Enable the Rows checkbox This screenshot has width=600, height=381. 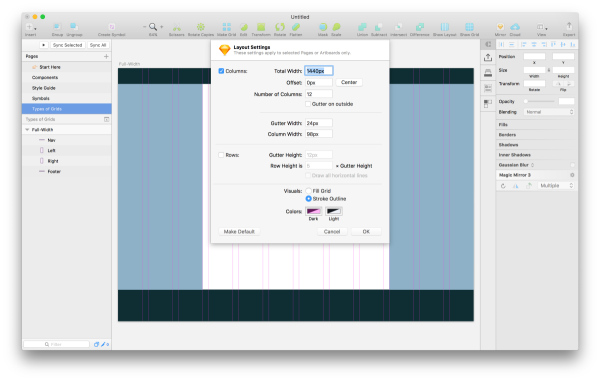[221, 155]
